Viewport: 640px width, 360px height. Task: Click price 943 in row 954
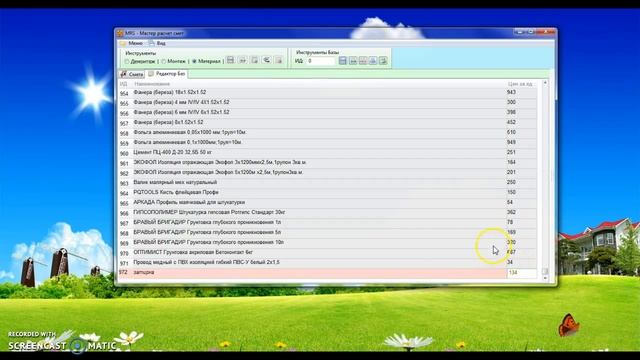click(511, 92)
